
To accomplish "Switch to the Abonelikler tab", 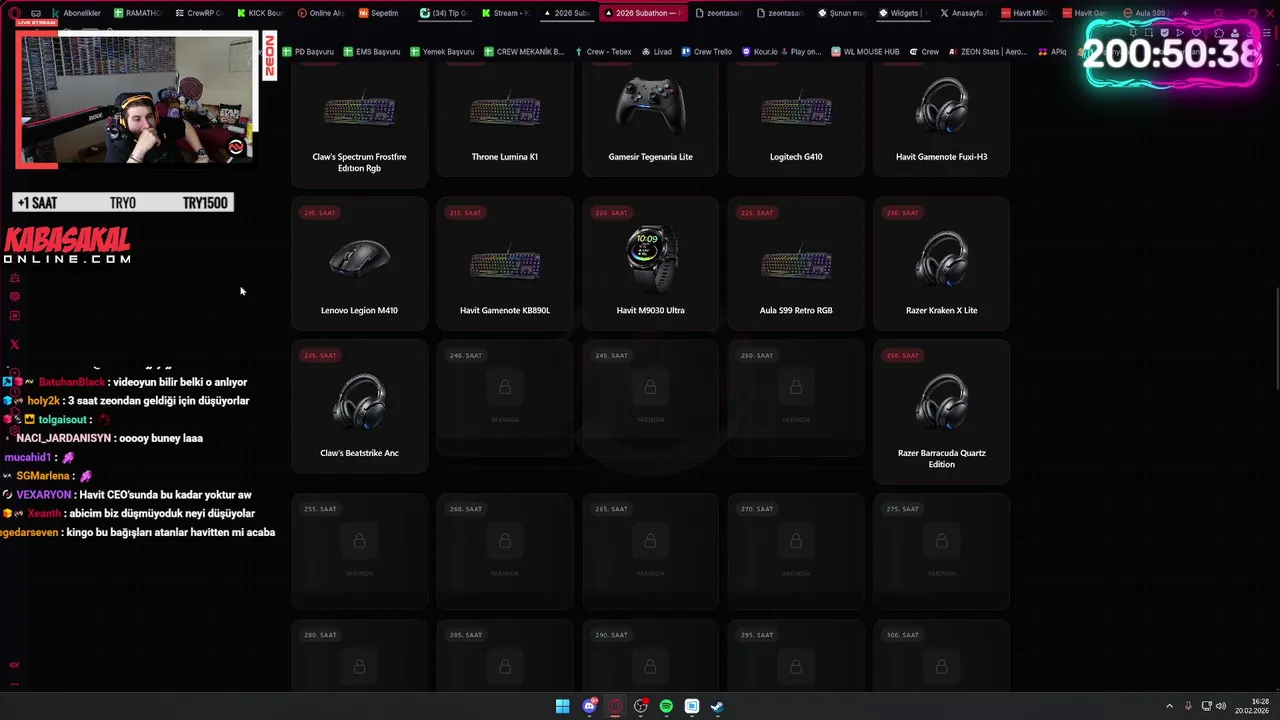I will click(76, 13).
